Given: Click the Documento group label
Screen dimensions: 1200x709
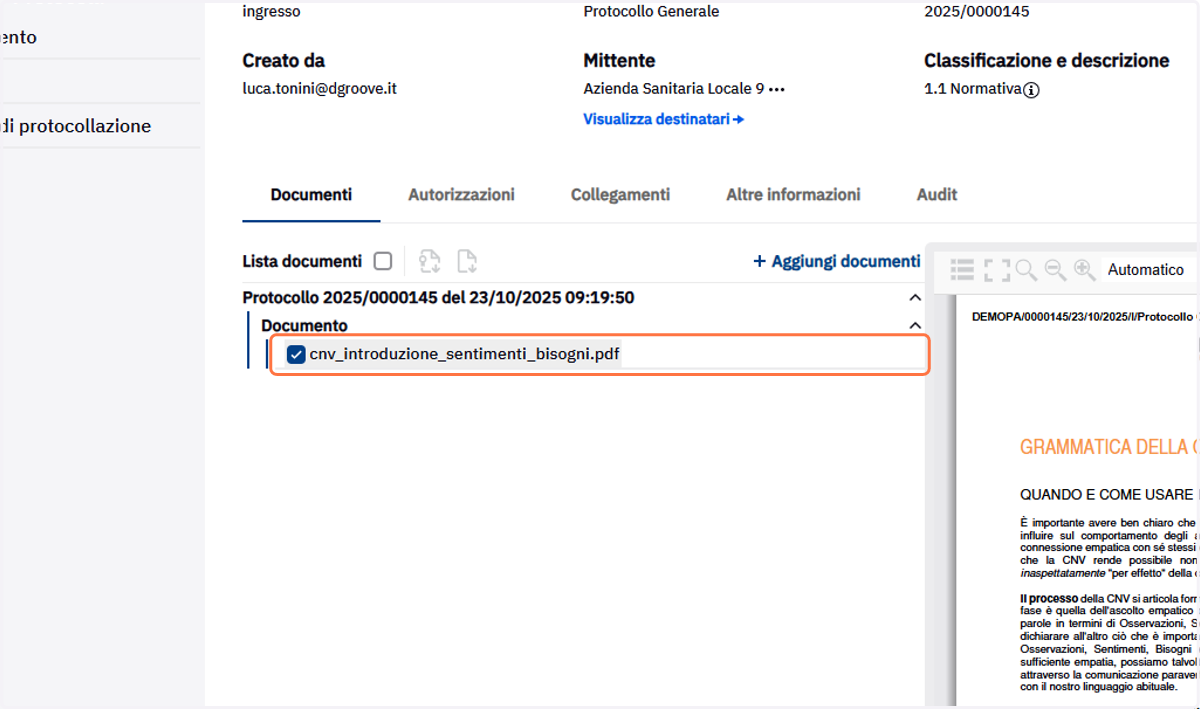Looking at the screenshot, I should [304, 325].
